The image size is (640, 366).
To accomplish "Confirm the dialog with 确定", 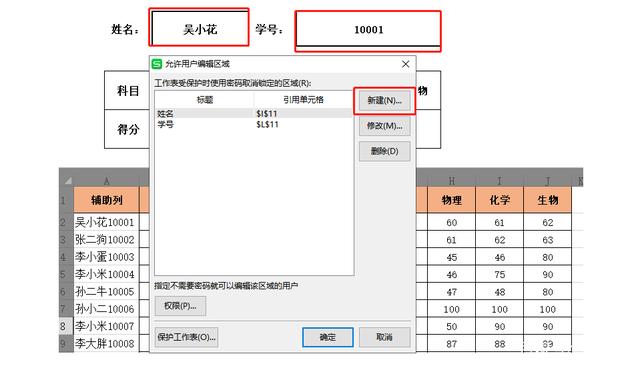I will 328,337.
